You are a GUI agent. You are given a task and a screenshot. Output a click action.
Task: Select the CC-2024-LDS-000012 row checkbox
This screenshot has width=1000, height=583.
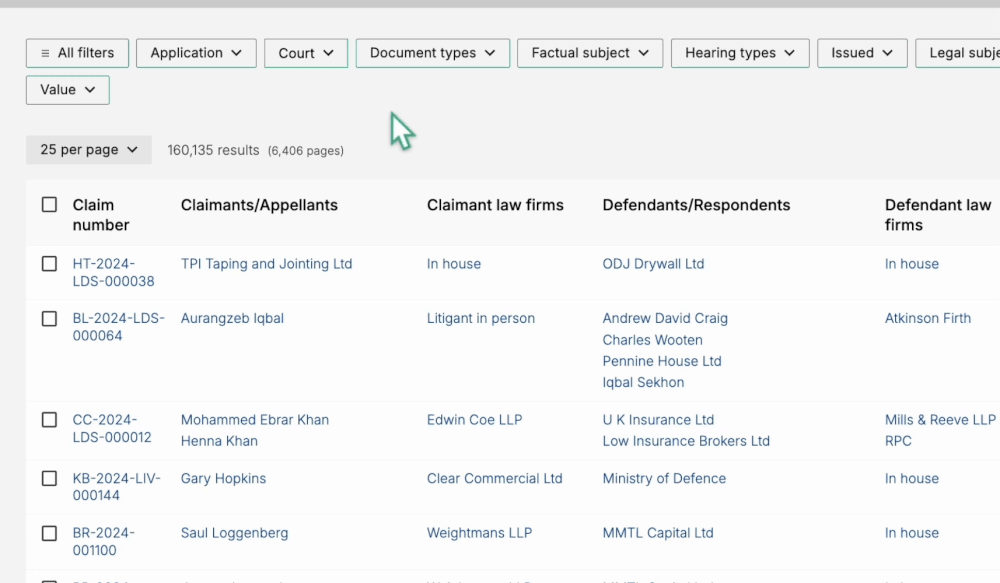pyautogui.click(x=49, y=420)
